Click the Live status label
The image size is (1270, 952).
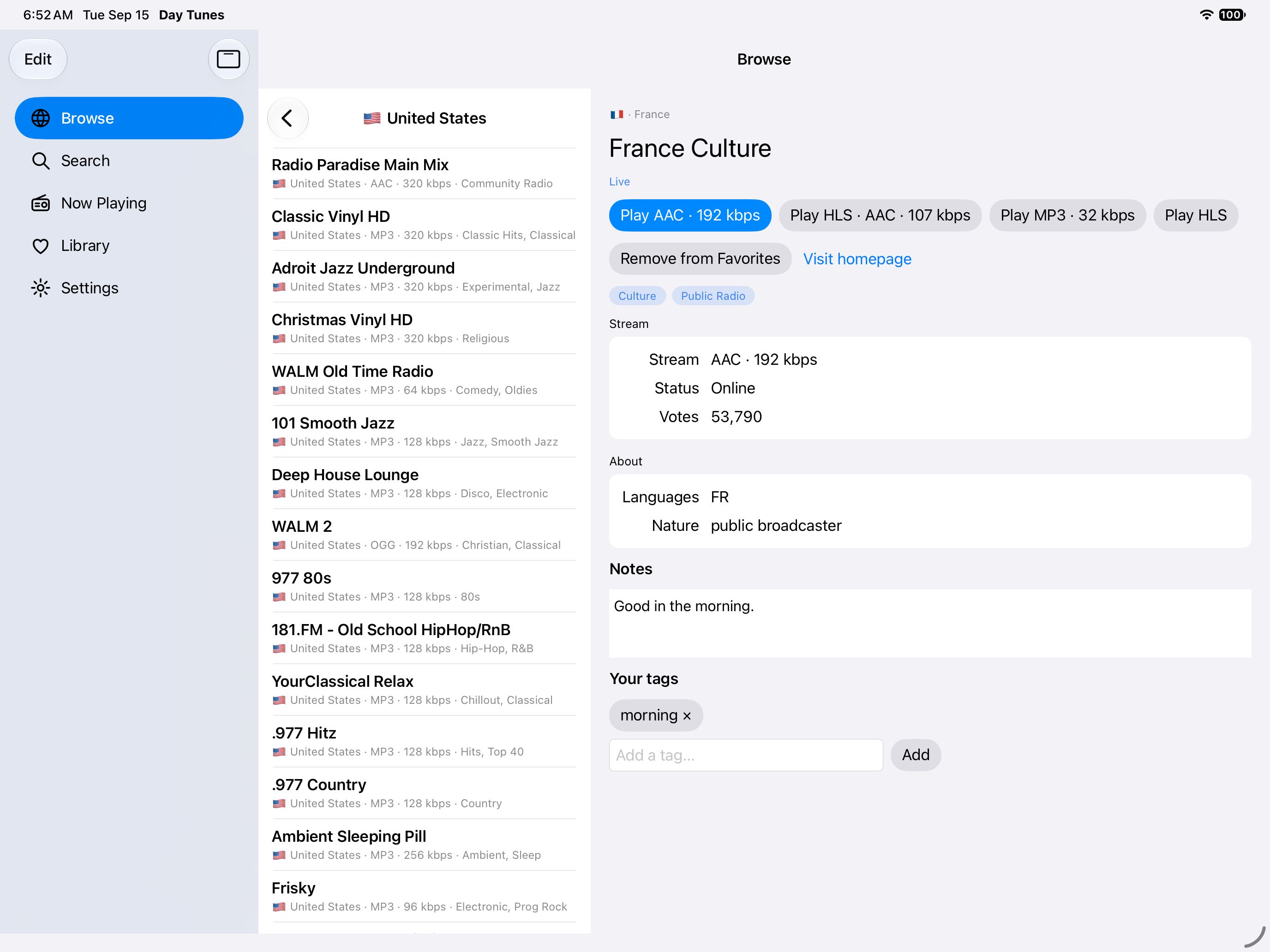619,181
